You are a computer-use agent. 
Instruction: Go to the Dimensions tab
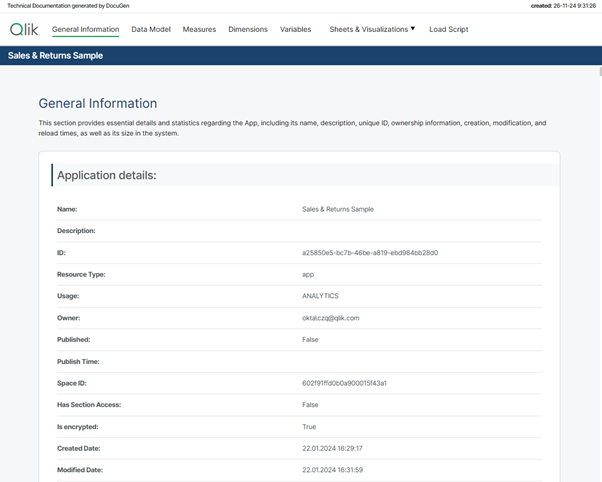click(248, 30)
